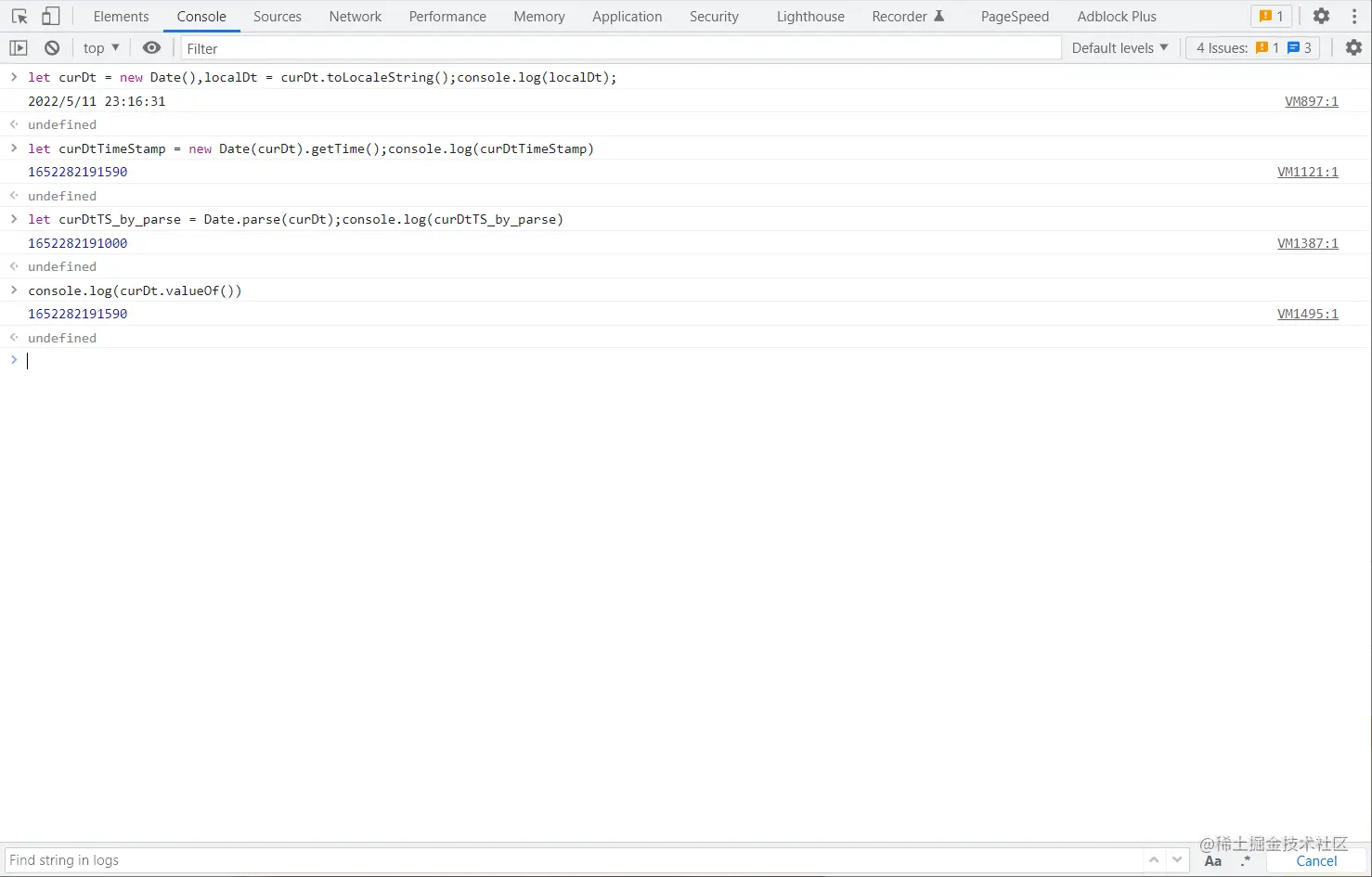This screenshot has width=1372, height=877.
Task: Expand the curDtTimeStamp command entry
Action: tap(14, 148)
